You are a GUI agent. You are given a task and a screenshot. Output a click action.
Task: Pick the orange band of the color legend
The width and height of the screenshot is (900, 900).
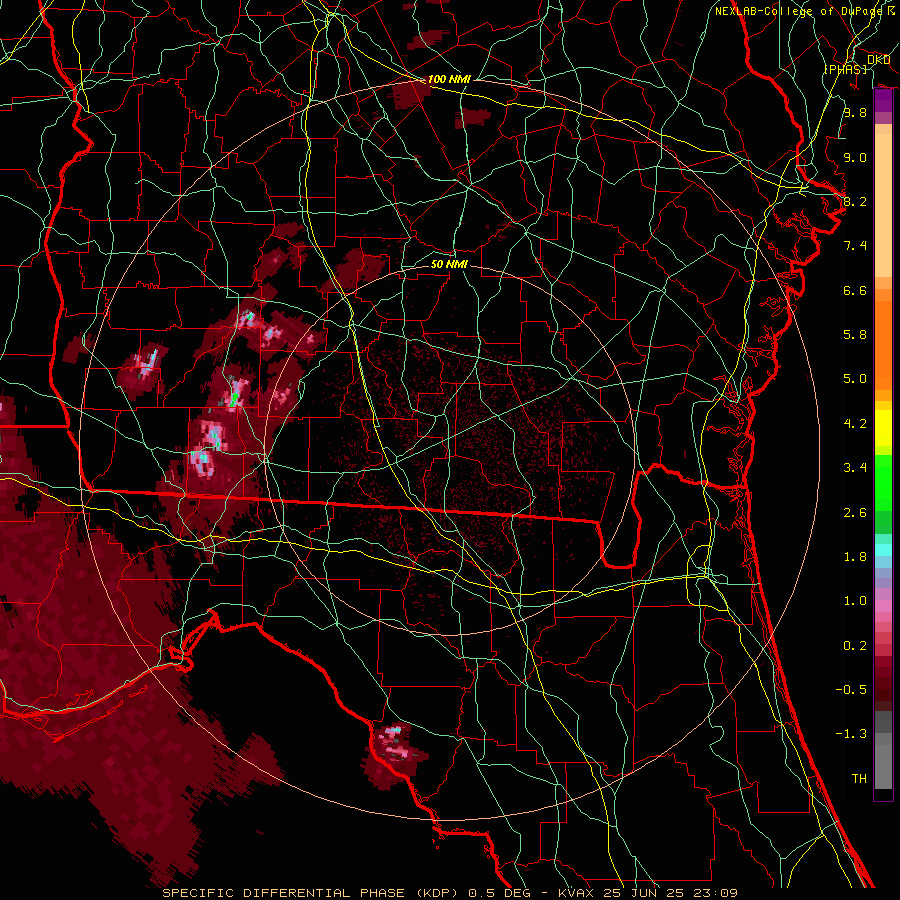pyautogui.click(x=883, y=344)
